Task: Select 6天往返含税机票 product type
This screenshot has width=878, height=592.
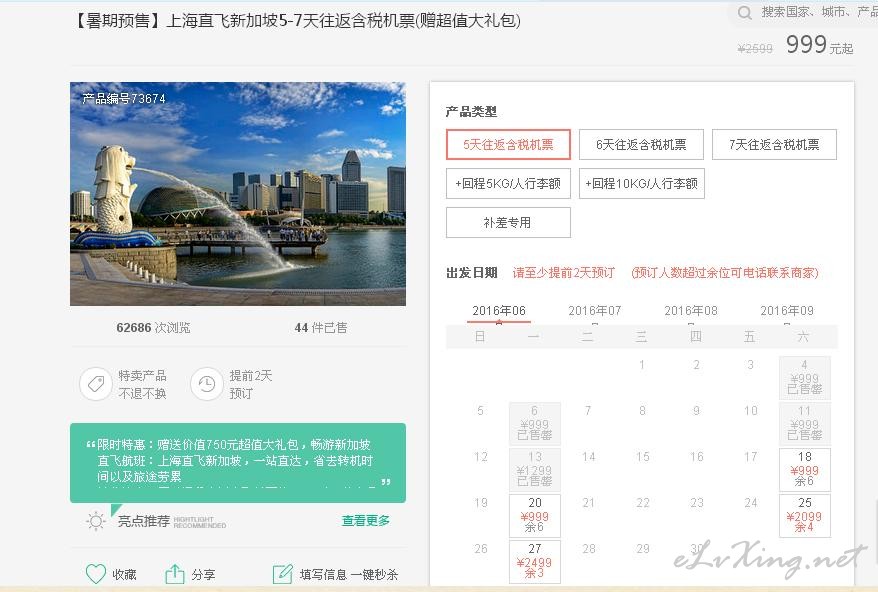Action: coord(641,144)
